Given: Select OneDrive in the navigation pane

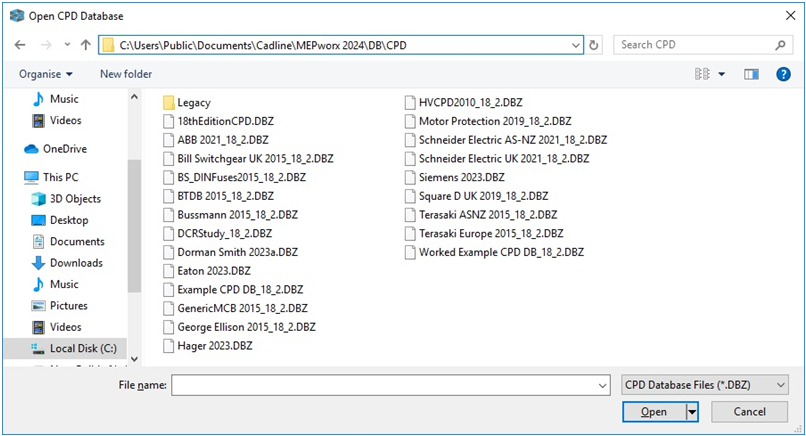Looking at the screenshot, I should [x=56, y=149].
